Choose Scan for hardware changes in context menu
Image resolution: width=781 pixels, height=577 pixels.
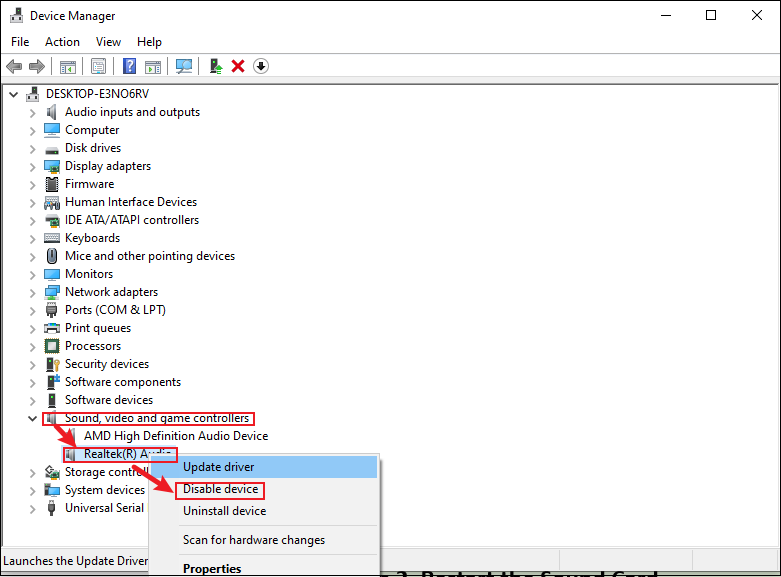click(x=264, y=540)
